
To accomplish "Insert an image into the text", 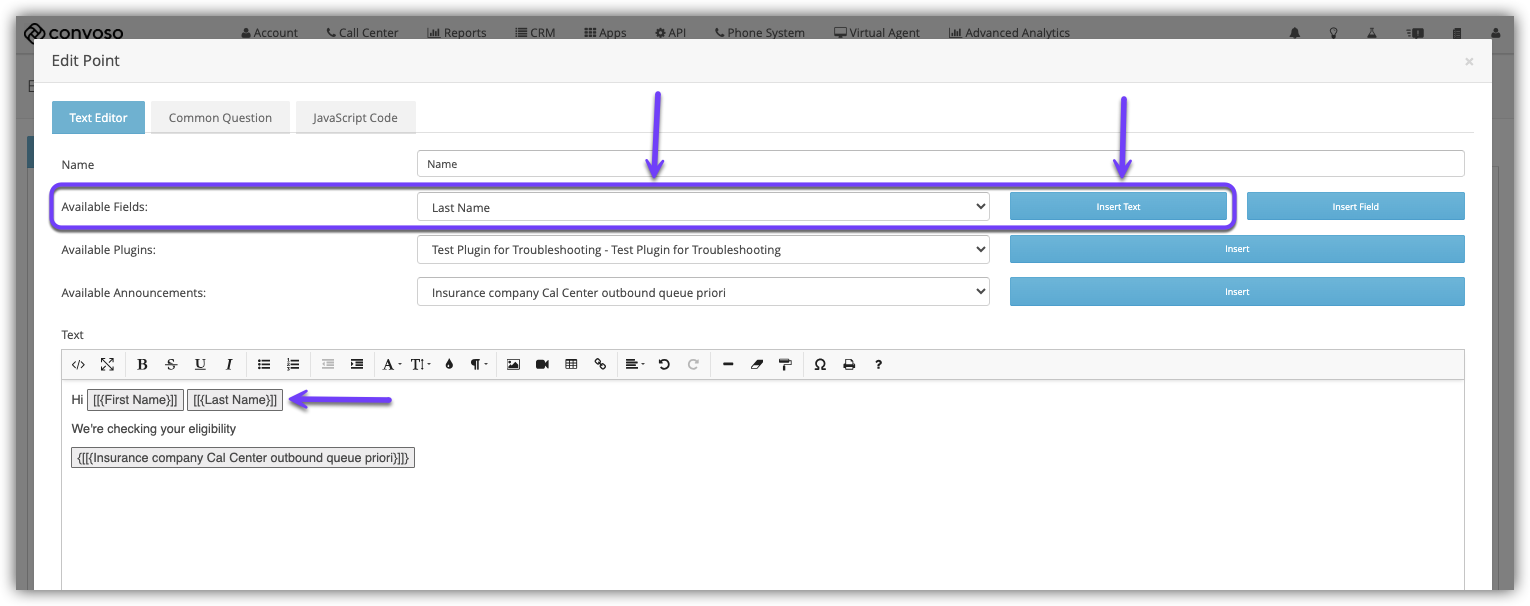I will (513, 365).
